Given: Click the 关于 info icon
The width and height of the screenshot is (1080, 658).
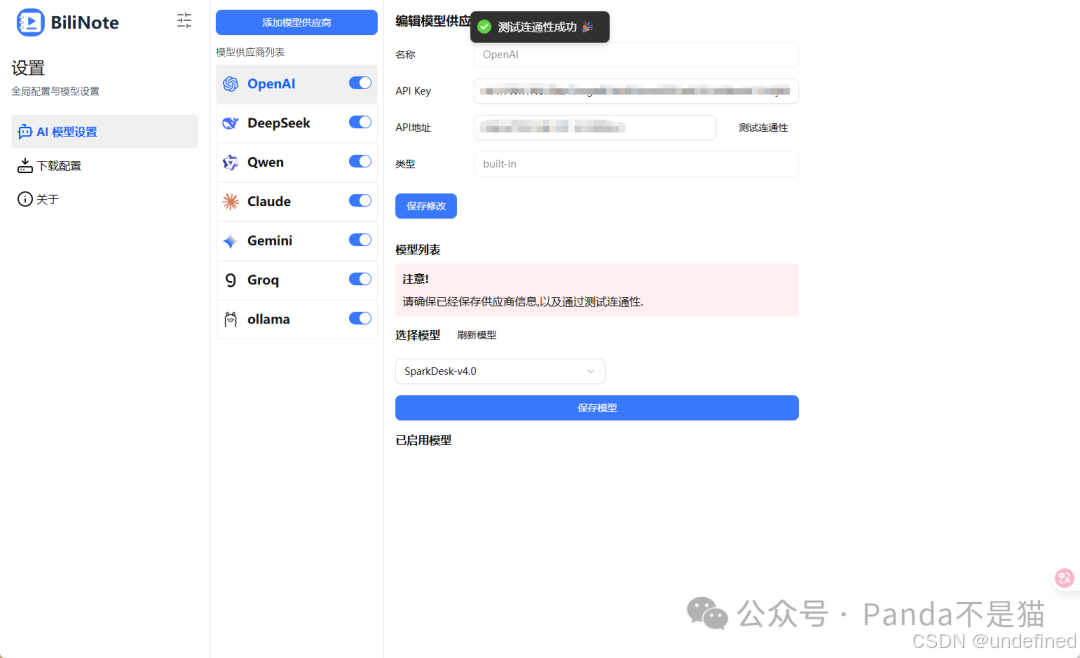Looking at the screenshot, I should pyautogui.click(x=25, y=199).
